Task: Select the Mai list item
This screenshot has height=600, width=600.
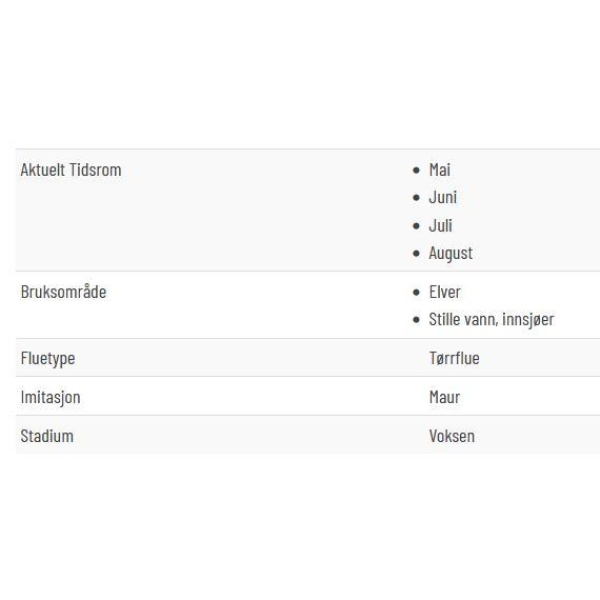Action: pos(439,170)
